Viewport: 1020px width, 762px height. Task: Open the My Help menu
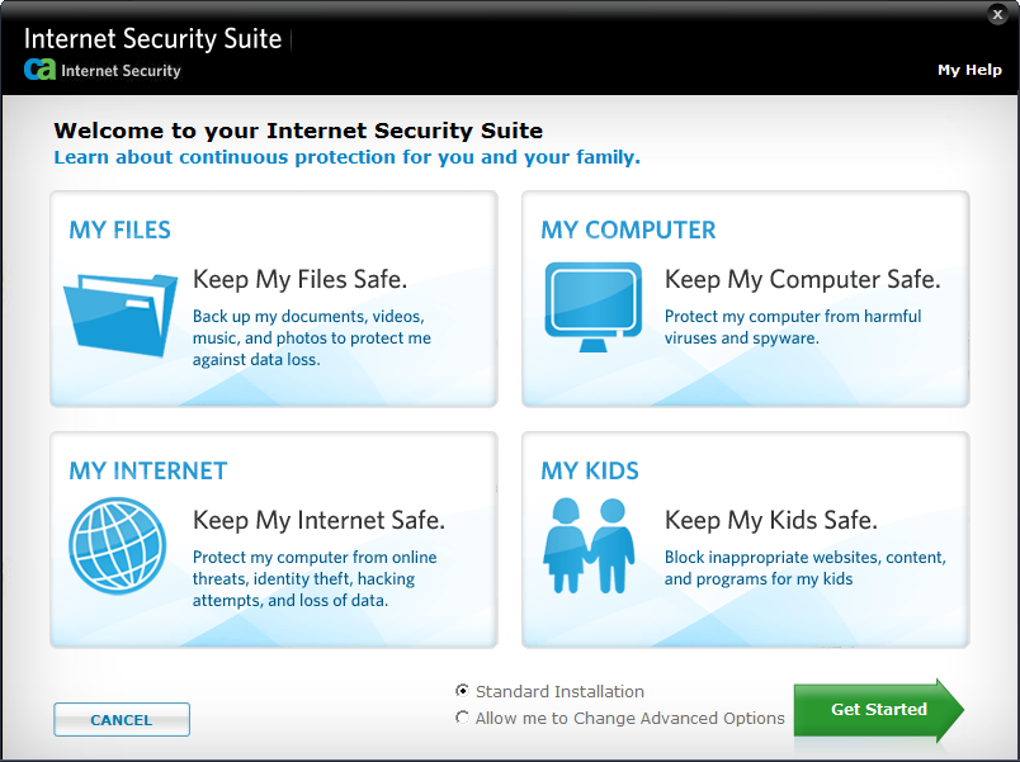969,70
